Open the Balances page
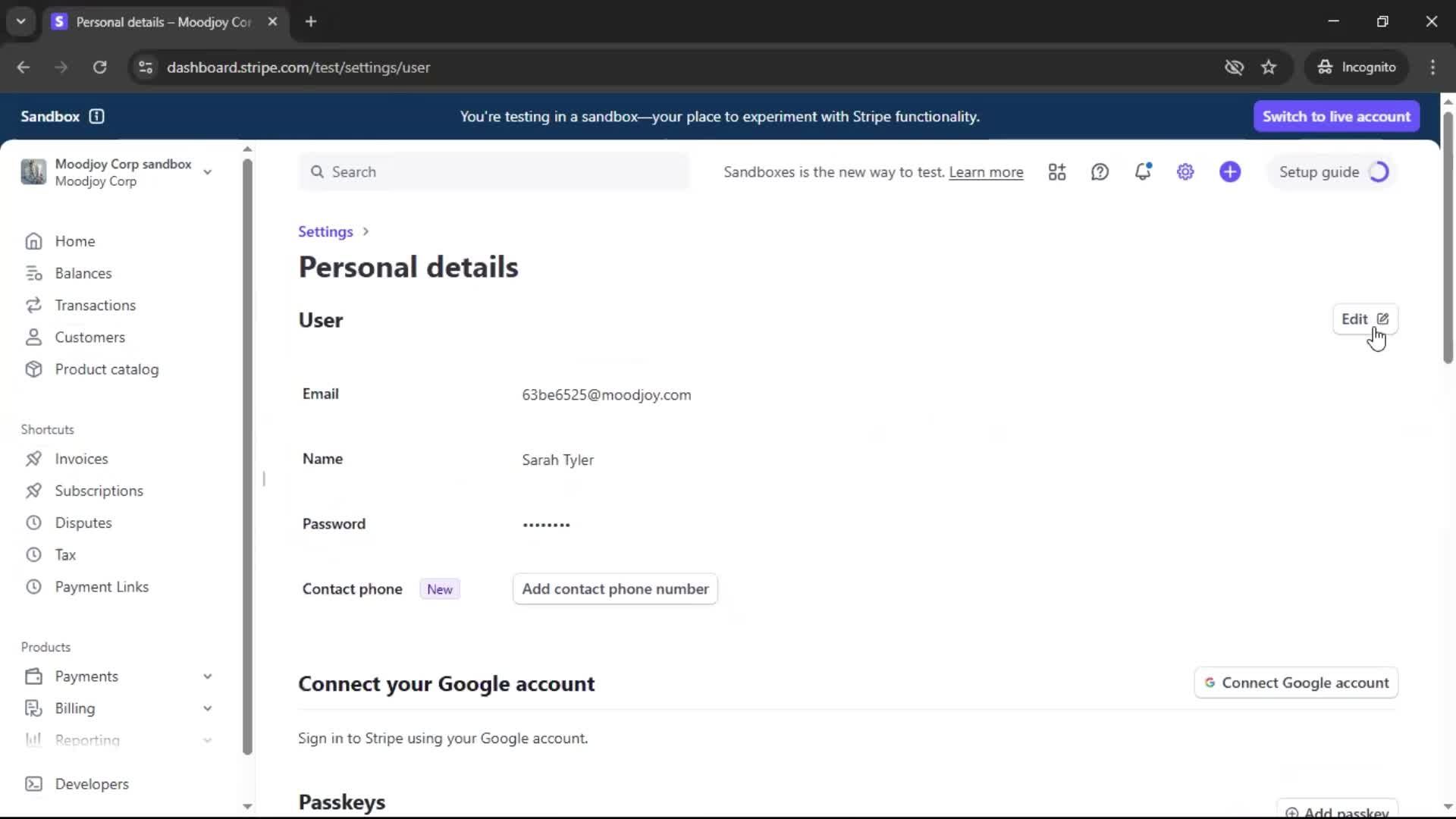Screen dimensions: 1456x819 (x=83, y=273)
